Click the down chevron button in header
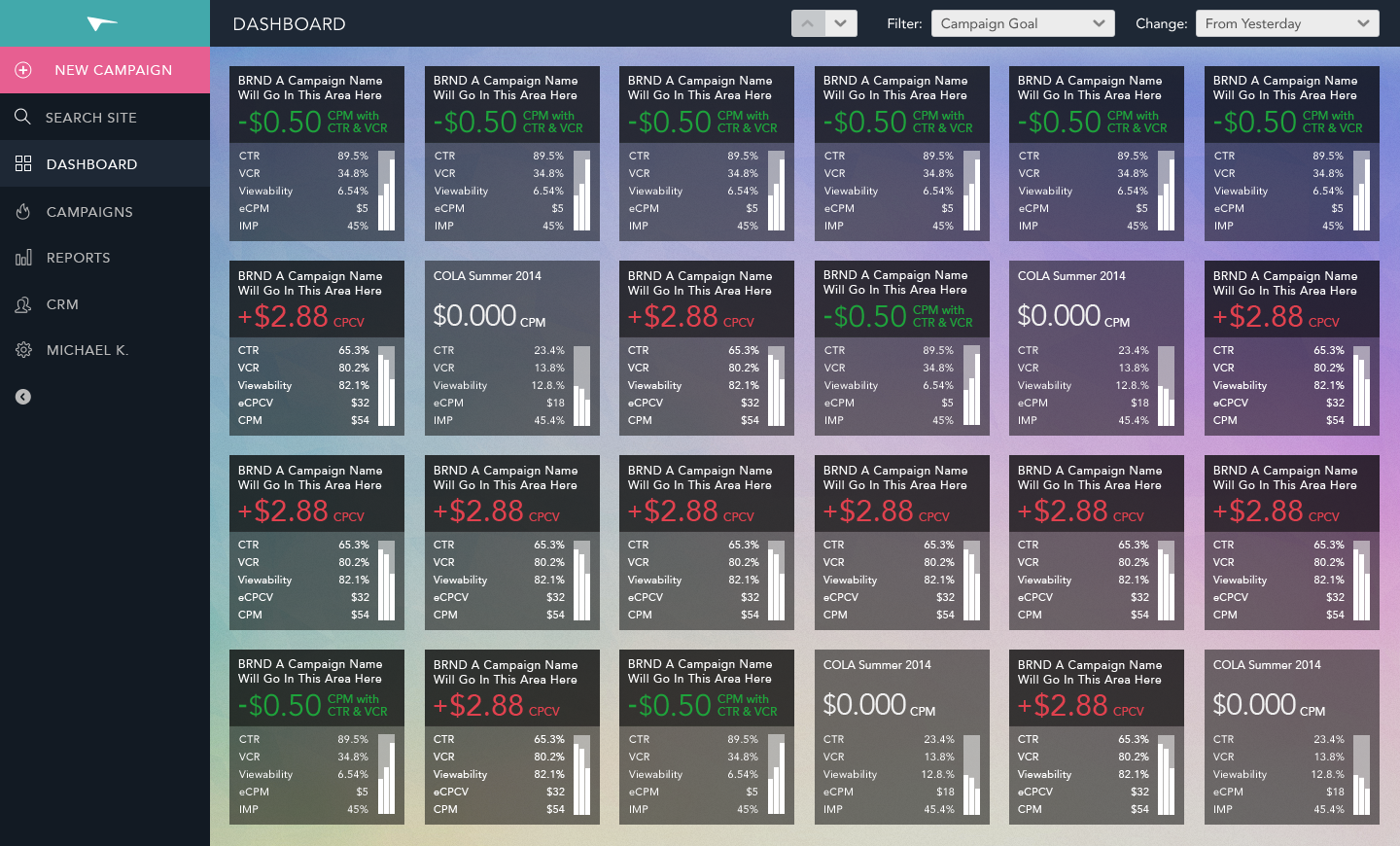Viewport: 1400px width, 846px height. (x=841, y=23)
